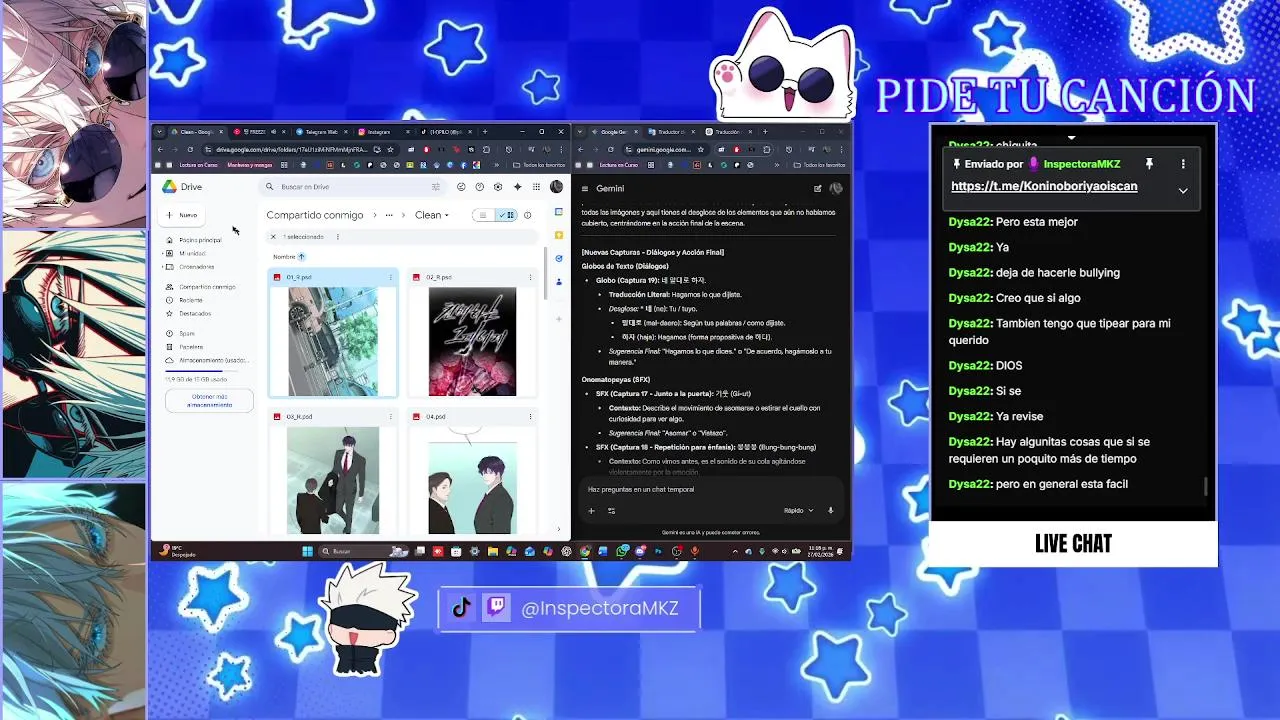Open Reciente in Drive sidebar

click(x=190, y=300)
